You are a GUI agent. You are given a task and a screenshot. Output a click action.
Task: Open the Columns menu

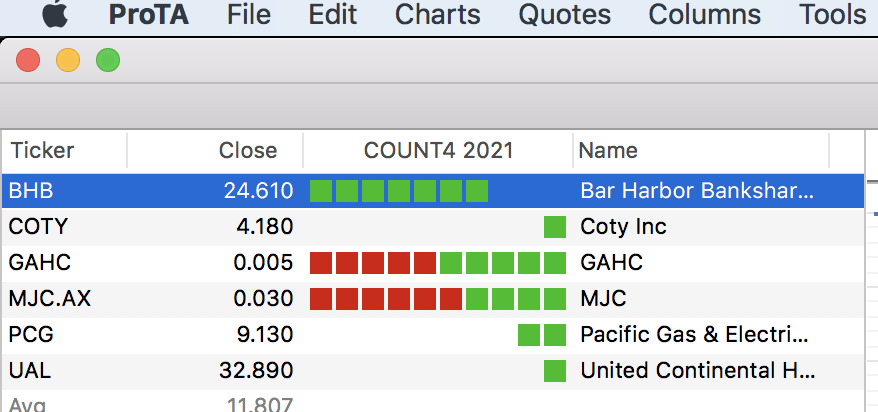point(704,15)
